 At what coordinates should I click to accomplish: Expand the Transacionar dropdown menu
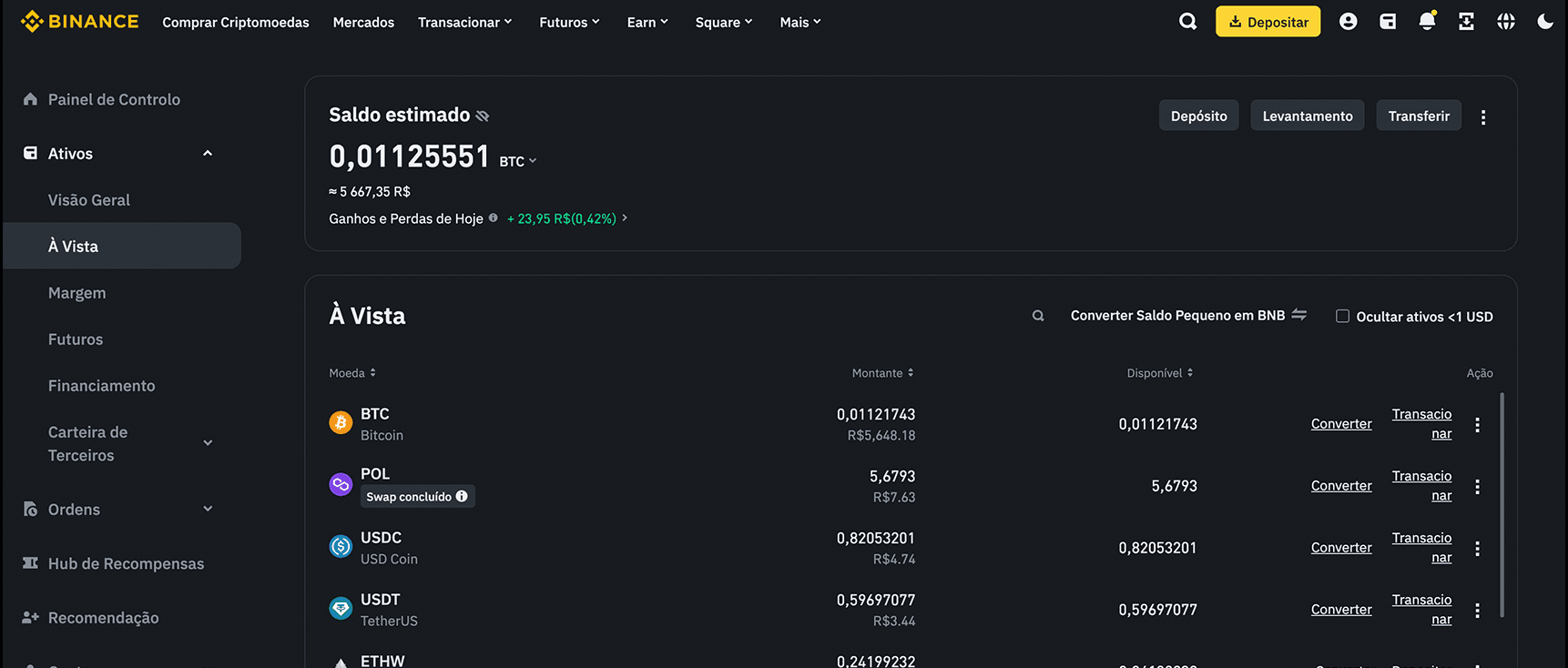tap(465, 22)
